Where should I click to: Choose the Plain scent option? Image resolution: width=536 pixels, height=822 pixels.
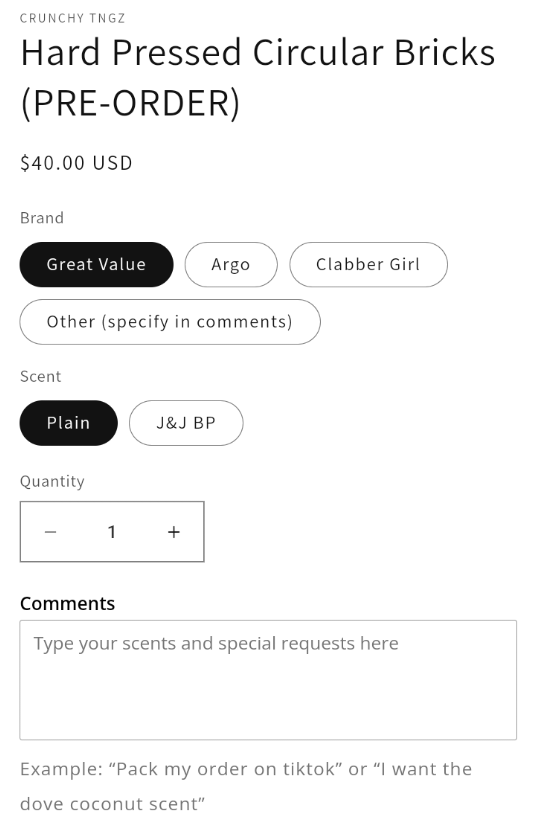coord(69,423)
